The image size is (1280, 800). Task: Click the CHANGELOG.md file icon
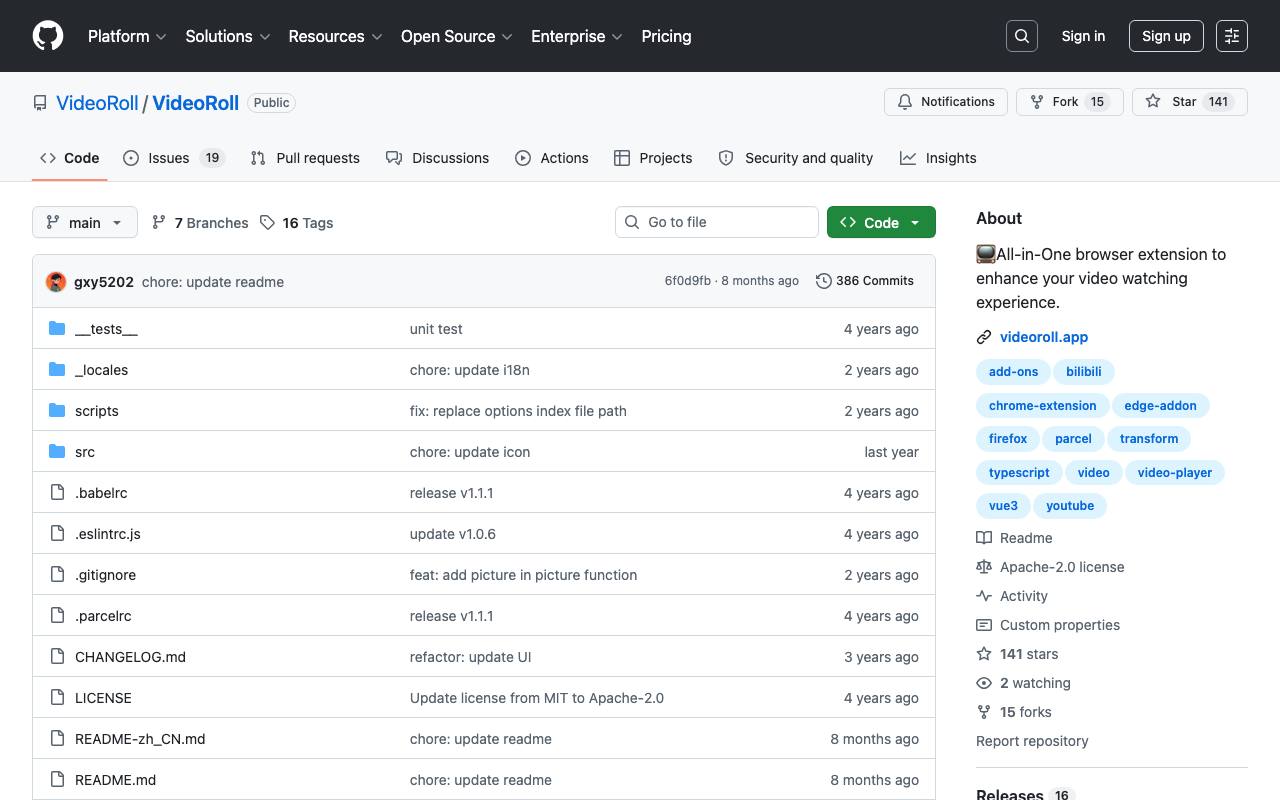pos(57,657)
